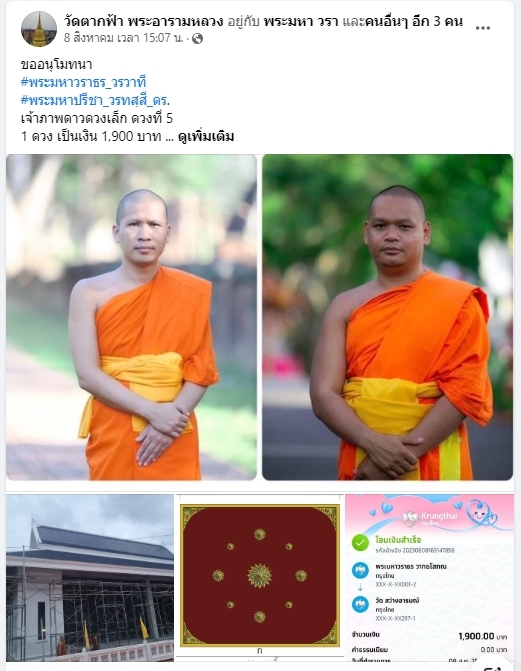The image size is (521, 671).
Task: Click the public globe audience icon
Action: coord(197,39)
